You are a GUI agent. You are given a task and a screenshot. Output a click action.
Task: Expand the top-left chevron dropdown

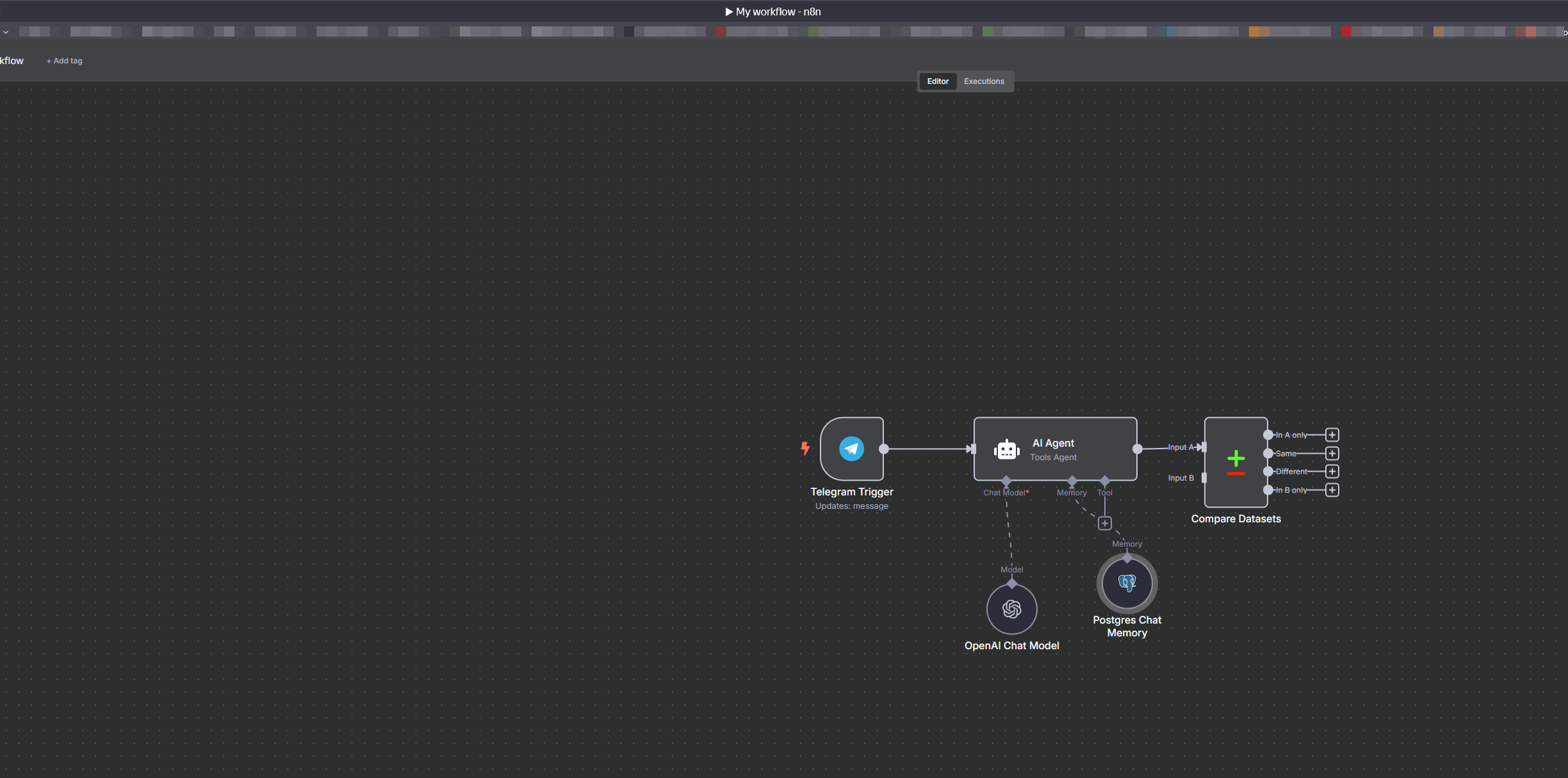point(6,32)
